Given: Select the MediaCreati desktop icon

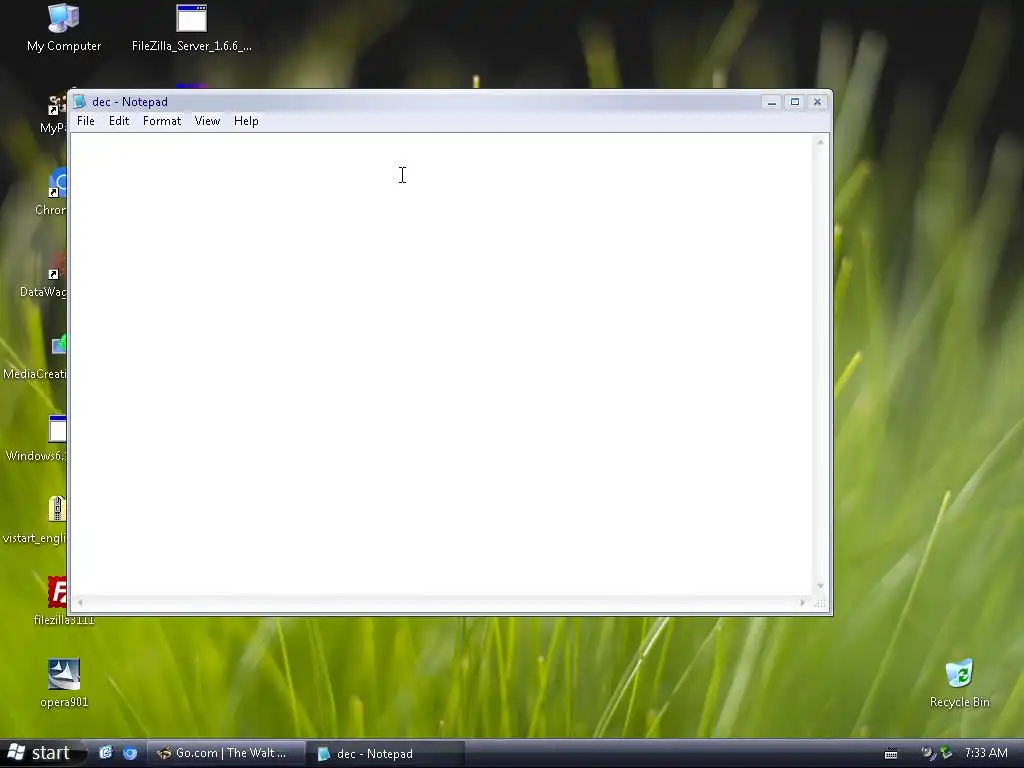Looking at the screenshot, I should click(x=35, y=357).
